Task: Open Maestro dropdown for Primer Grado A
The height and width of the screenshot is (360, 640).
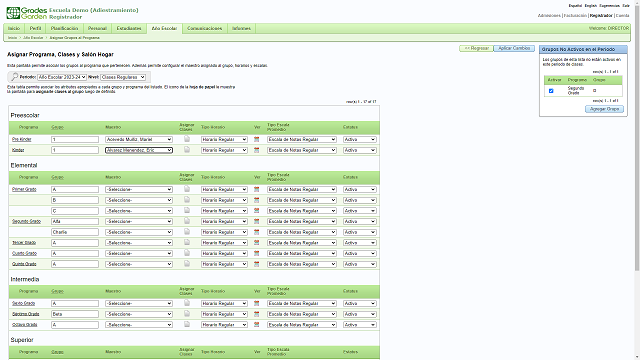Action: click(139, 189)
